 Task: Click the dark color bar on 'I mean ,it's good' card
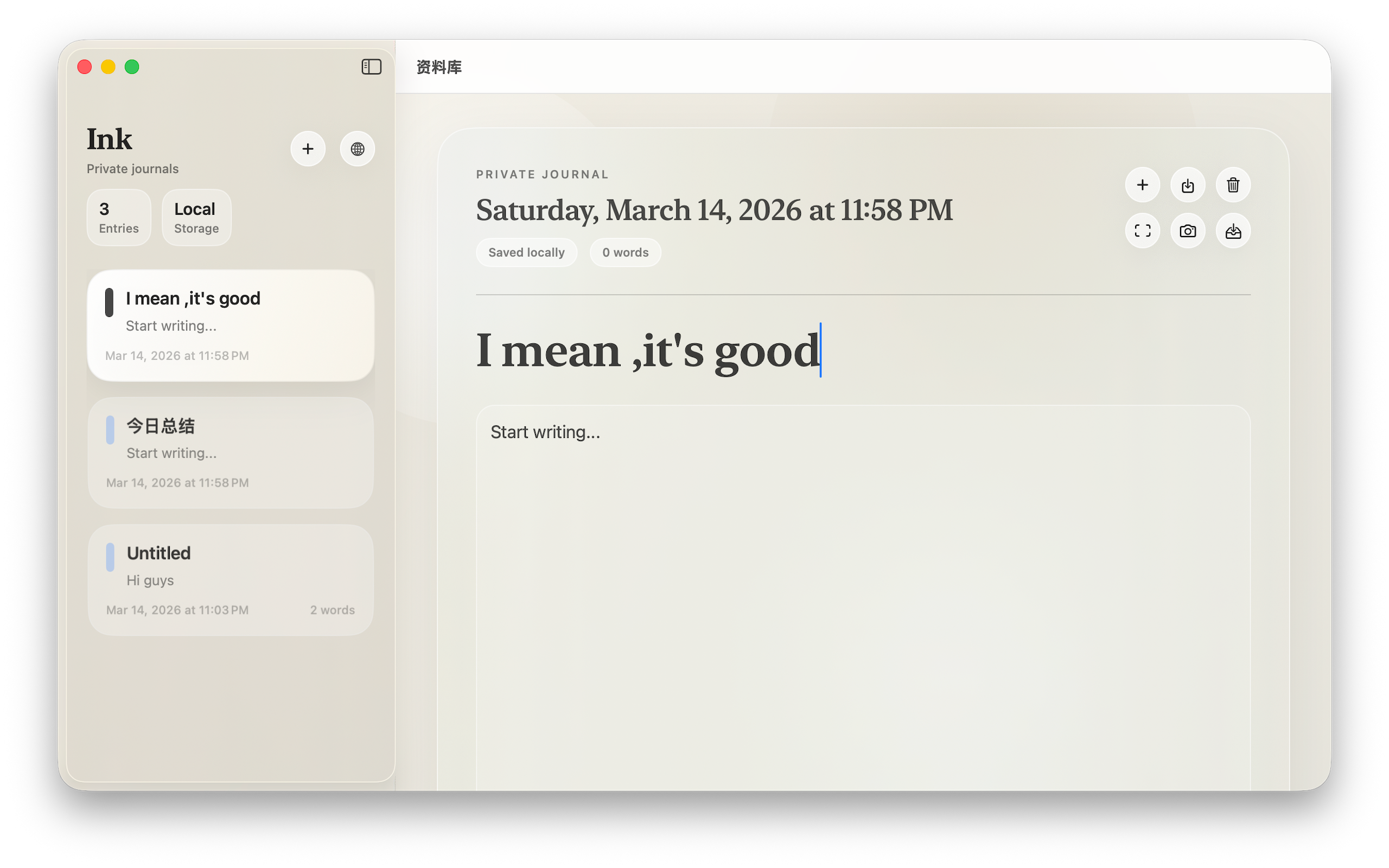(109, 303)
